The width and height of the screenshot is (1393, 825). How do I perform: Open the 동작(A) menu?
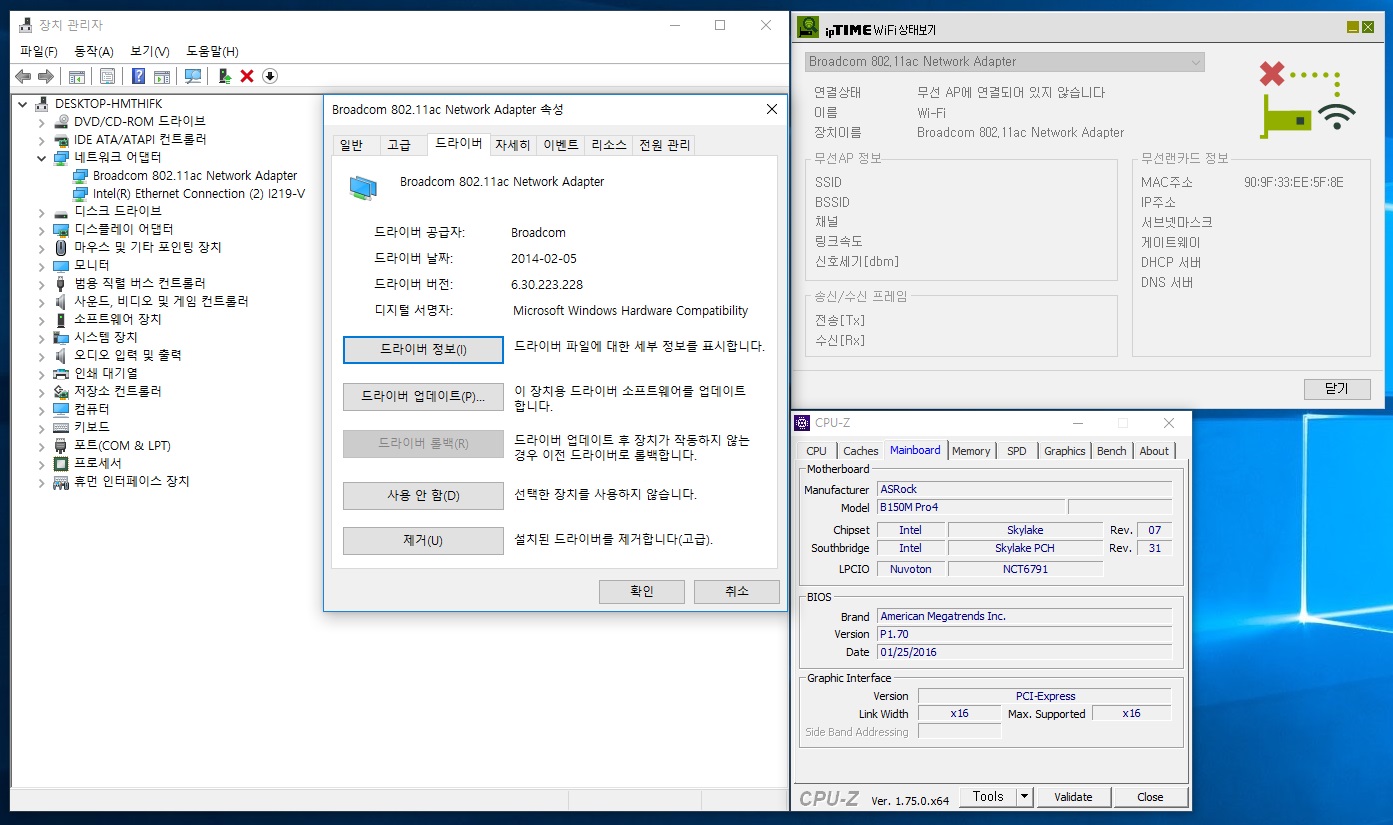(x=94, y=51)
